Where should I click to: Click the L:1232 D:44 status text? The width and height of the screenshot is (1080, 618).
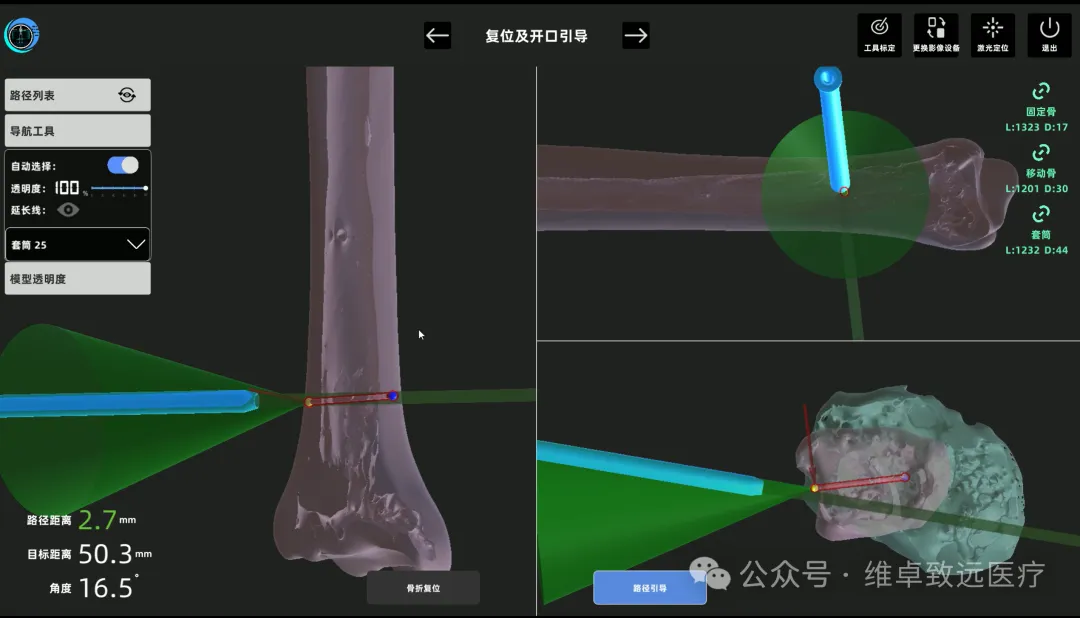(1037, 249)
